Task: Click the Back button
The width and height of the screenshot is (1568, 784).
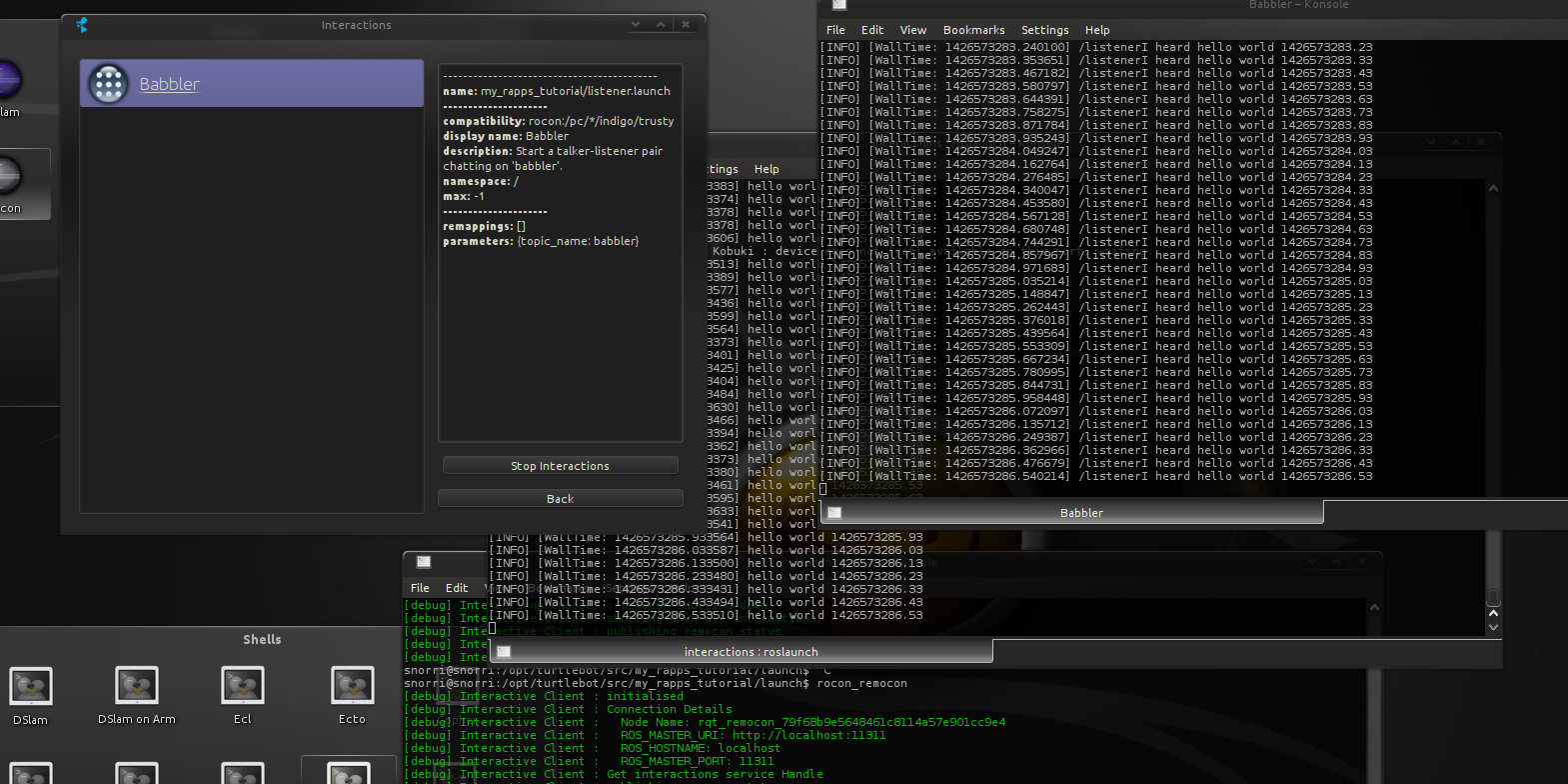Action: pos(560,498)
